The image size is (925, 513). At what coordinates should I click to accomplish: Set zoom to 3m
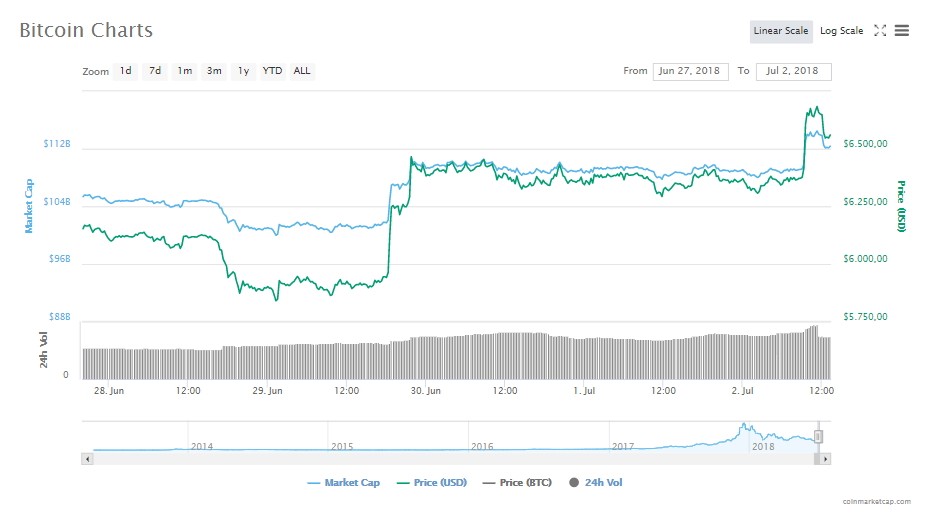214,71
